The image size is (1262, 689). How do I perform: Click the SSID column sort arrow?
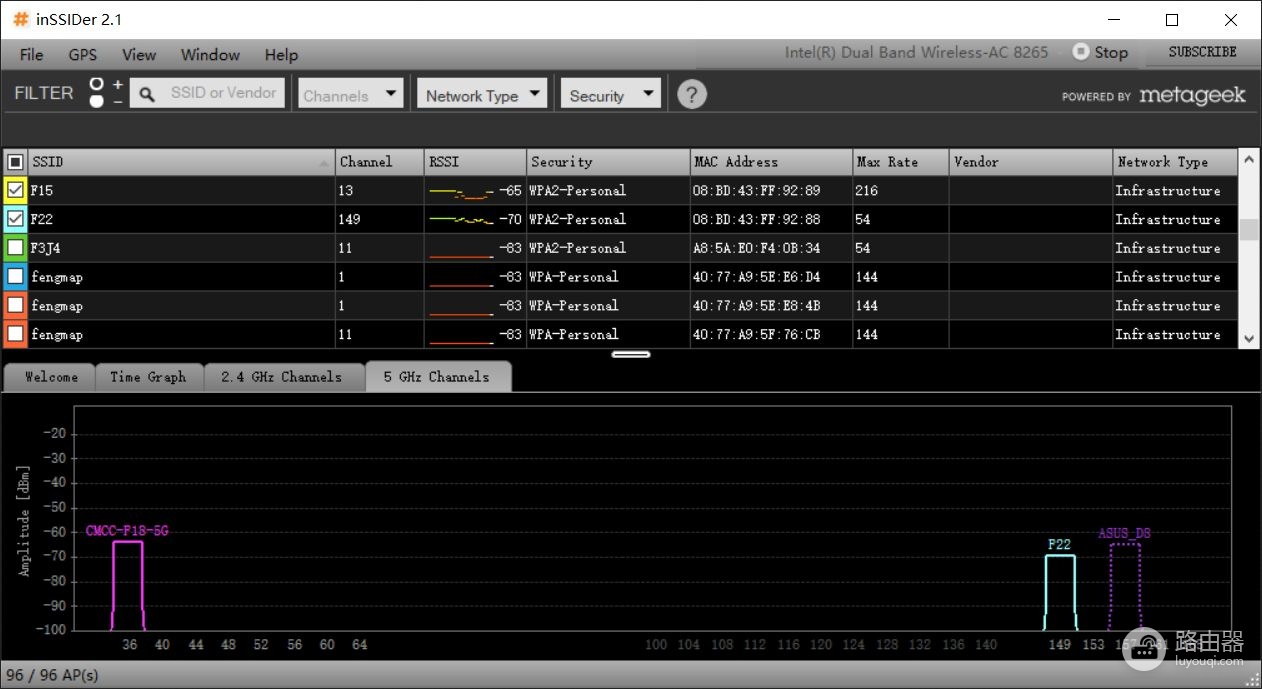tap(324, 163)
